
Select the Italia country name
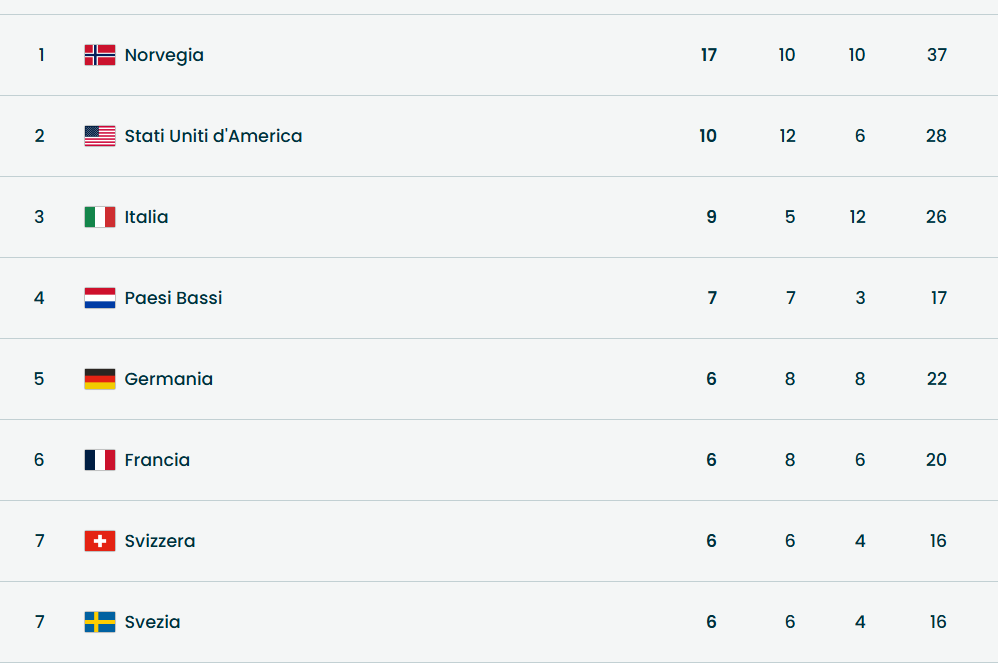[x=146, y=217]
